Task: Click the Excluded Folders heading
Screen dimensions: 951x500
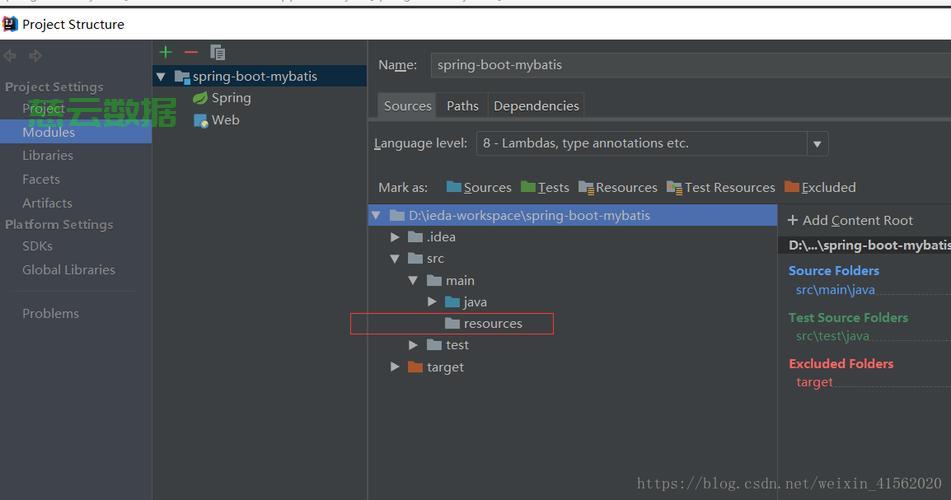Action: (841, 363)
